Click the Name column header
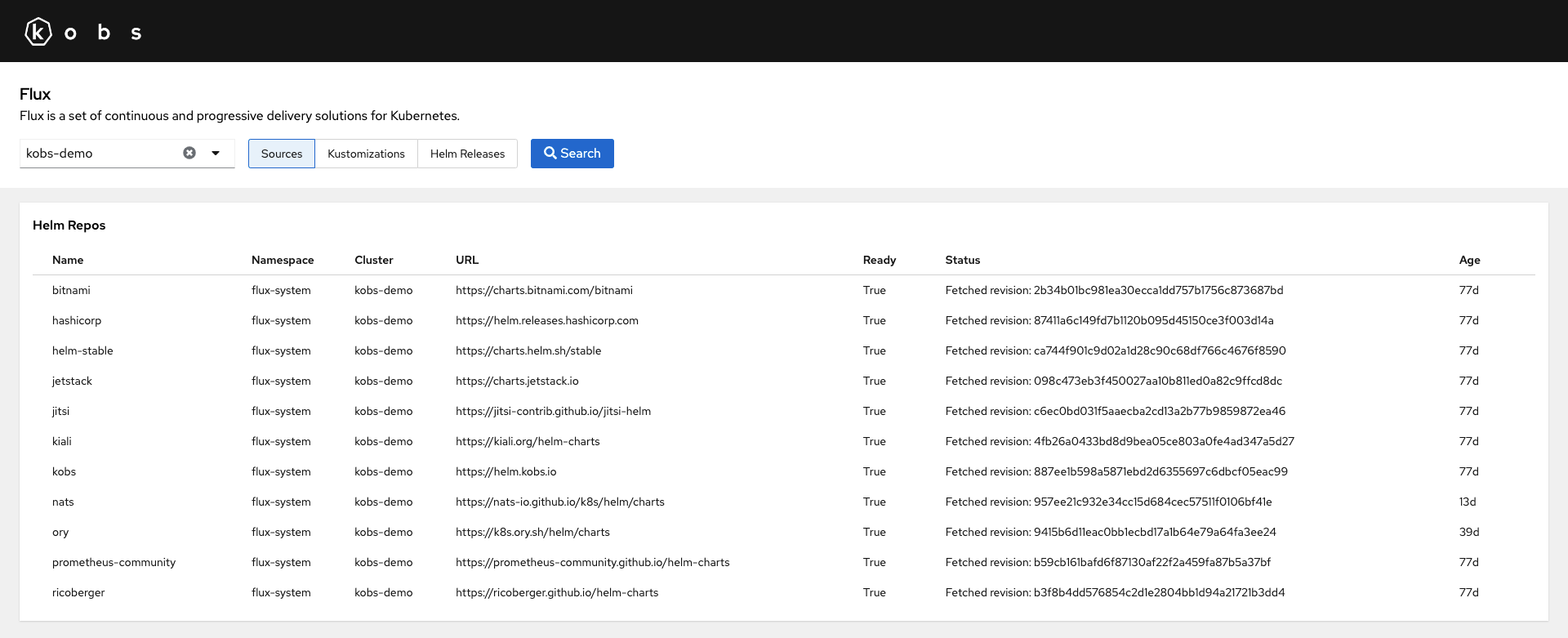The image size is (1568, 638). (x=68, y=260)
